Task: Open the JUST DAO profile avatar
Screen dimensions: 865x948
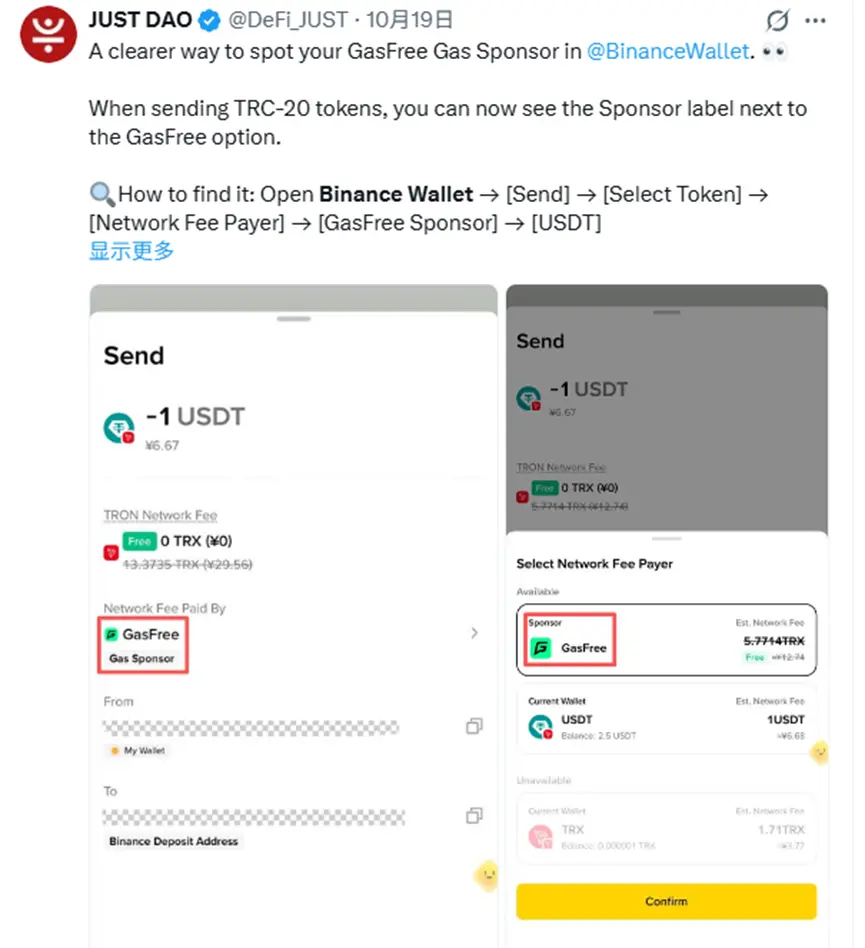Action: 48,34
